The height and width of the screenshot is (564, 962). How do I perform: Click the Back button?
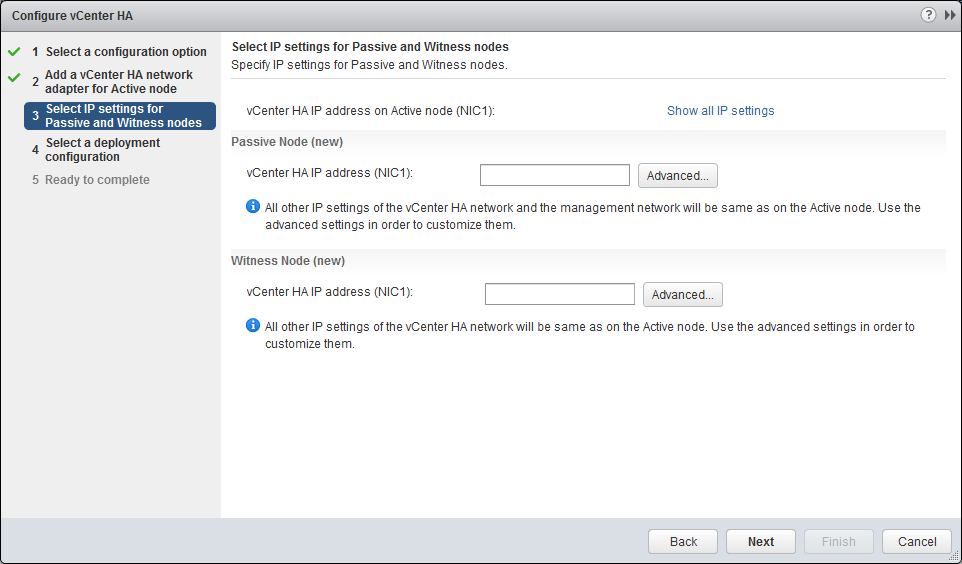click(683, 541)
